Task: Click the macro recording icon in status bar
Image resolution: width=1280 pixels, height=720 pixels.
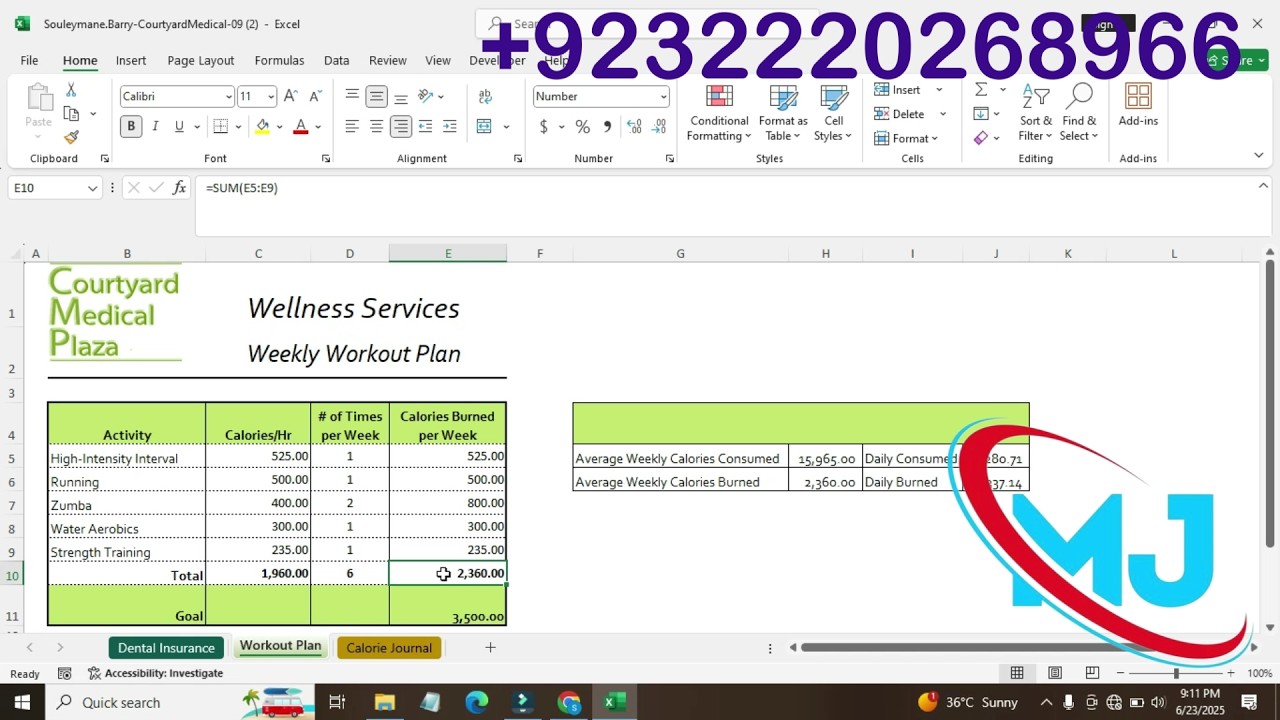Action: (65, 673)
